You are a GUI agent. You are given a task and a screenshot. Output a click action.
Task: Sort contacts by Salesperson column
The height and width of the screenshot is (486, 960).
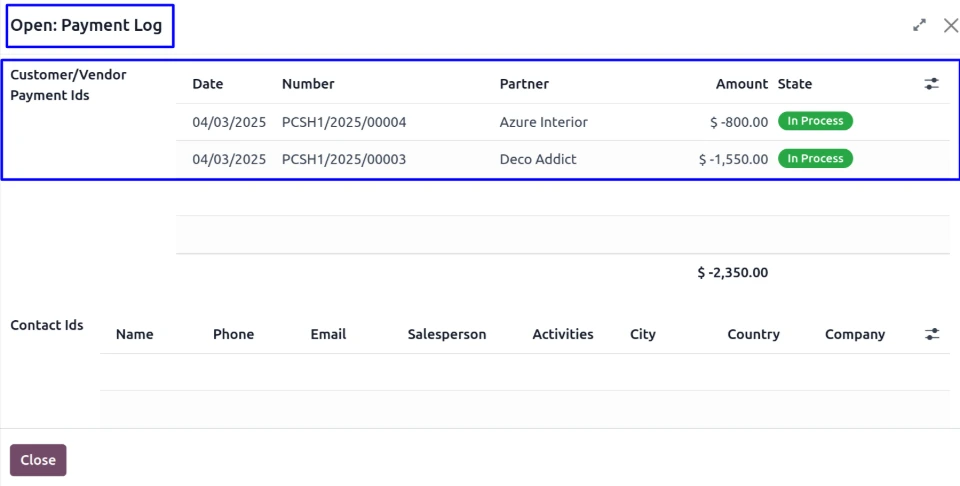(x=447, y=334)
